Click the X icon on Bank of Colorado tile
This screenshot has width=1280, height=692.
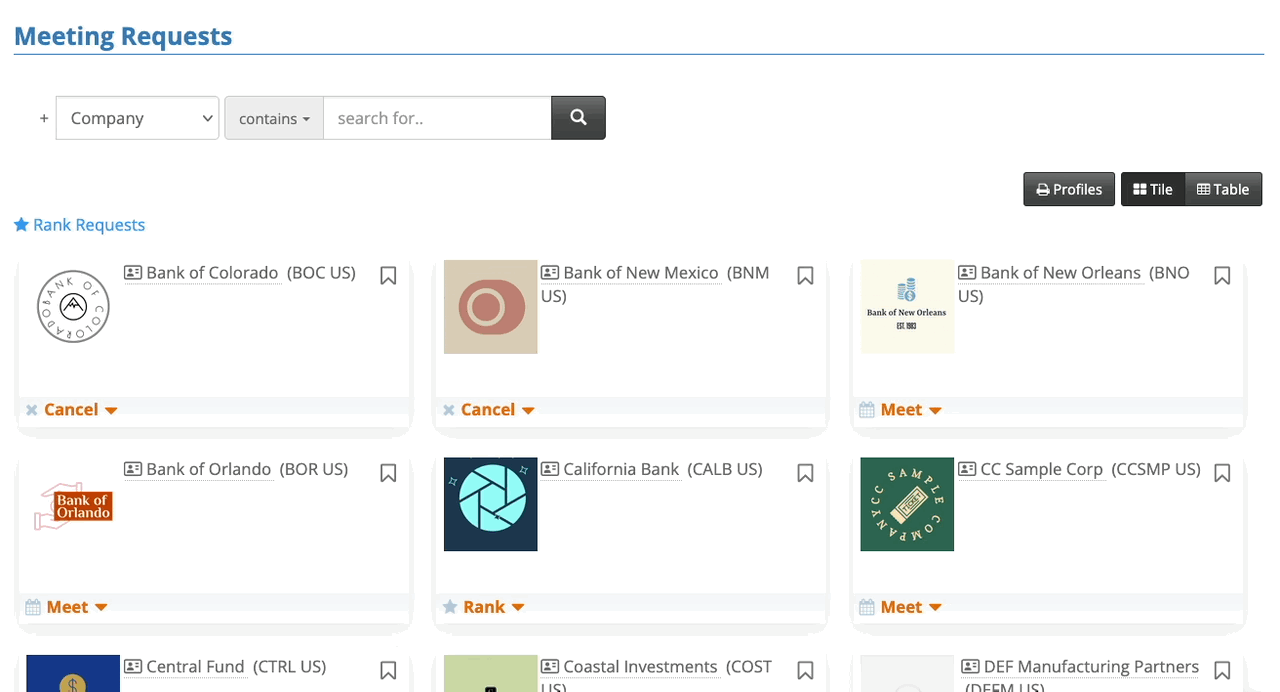point(32,410)
